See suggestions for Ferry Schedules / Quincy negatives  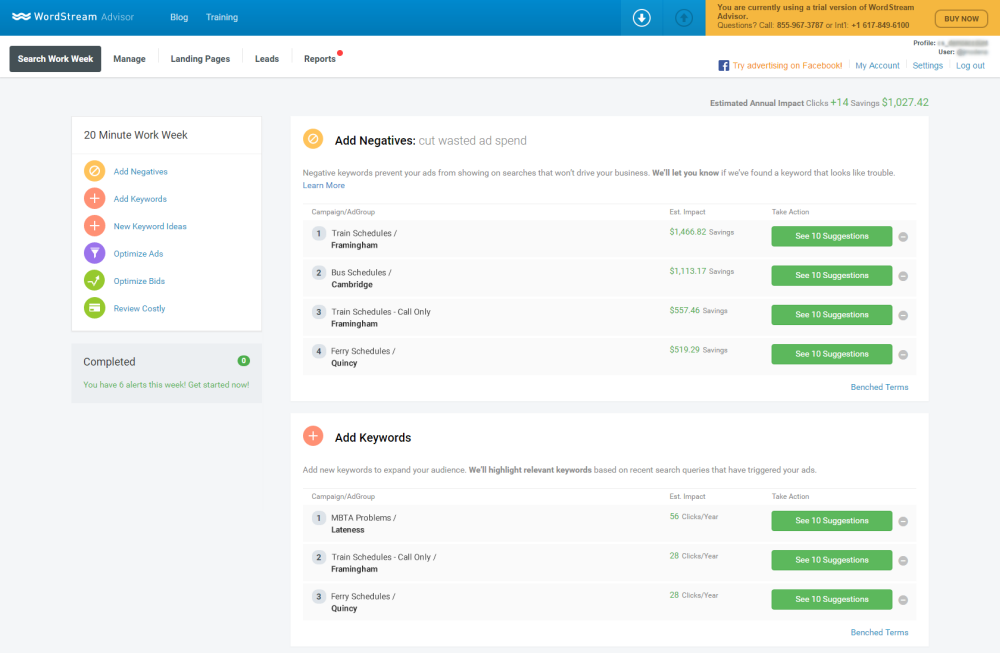click(832, 355)
